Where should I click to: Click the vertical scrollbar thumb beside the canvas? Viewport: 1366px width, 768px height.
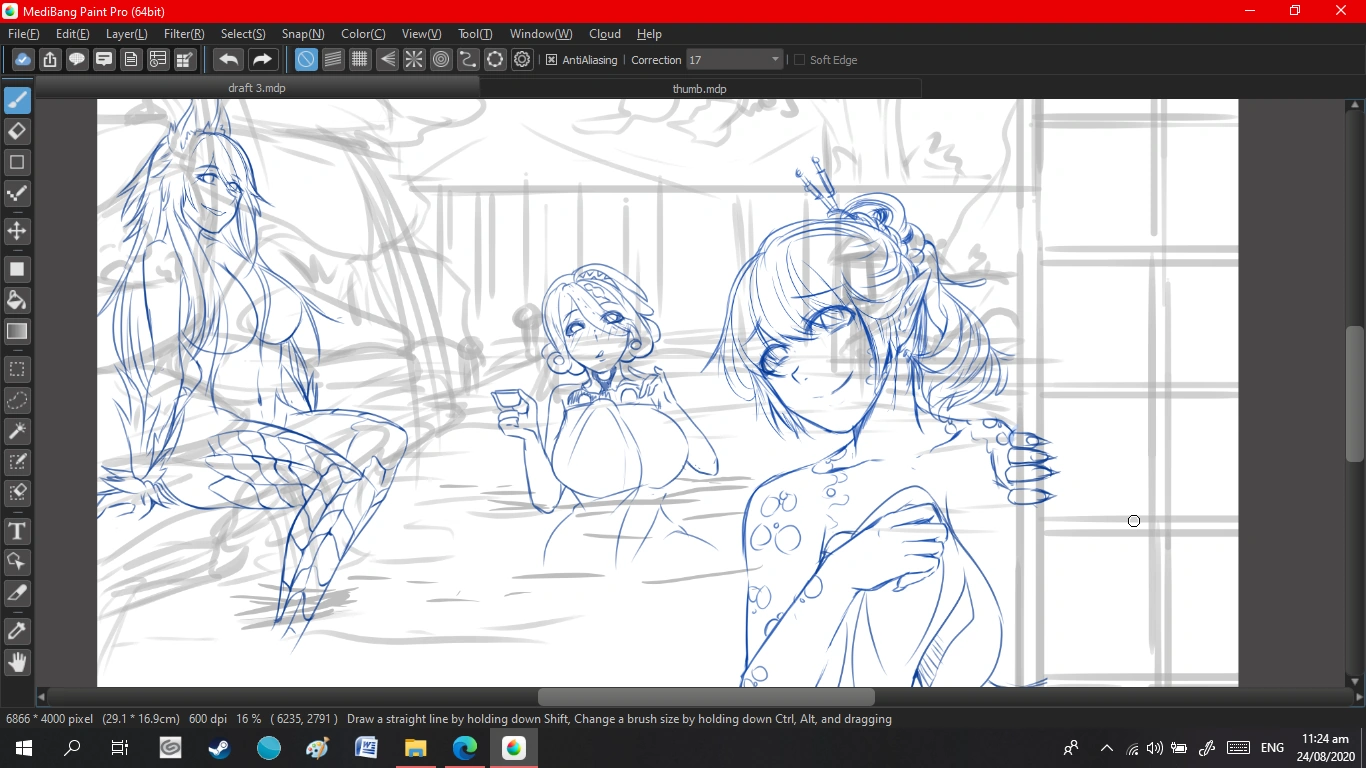tap(1356, 393)
